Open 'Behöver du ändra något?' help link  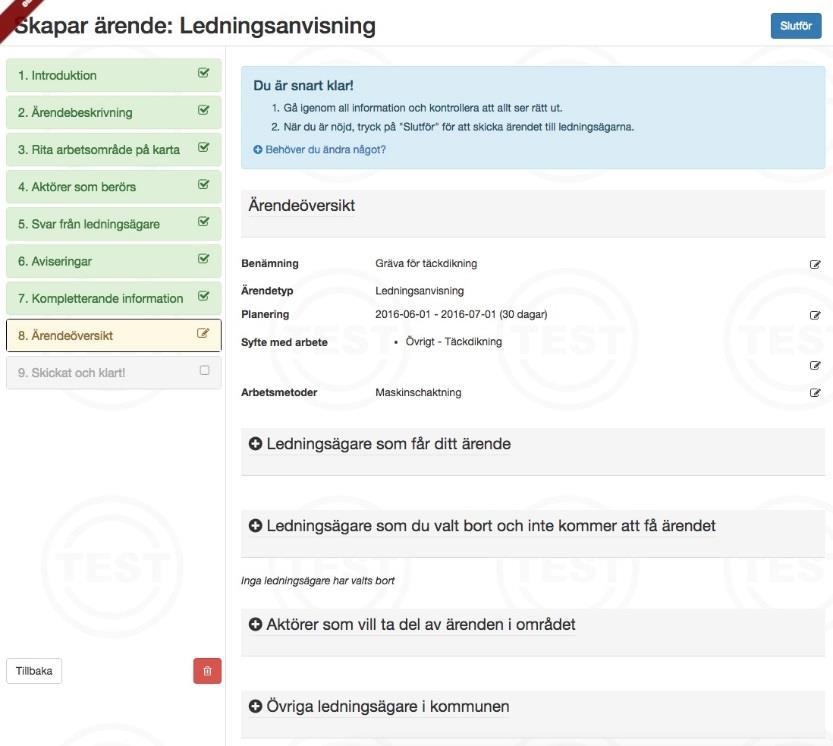(x=325, y=150)
